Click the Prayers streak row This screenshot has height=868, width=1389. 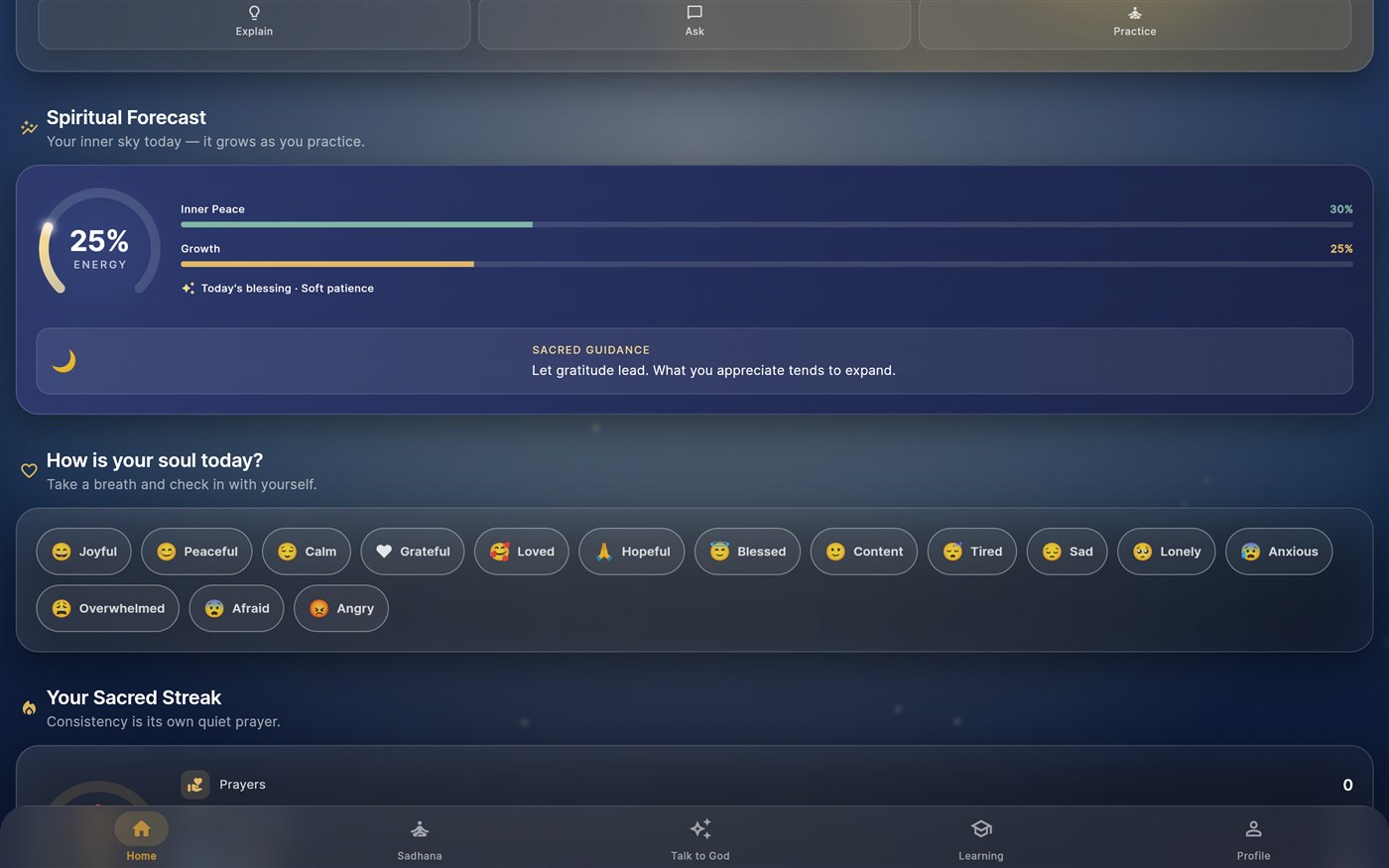[x=767, y=785]
